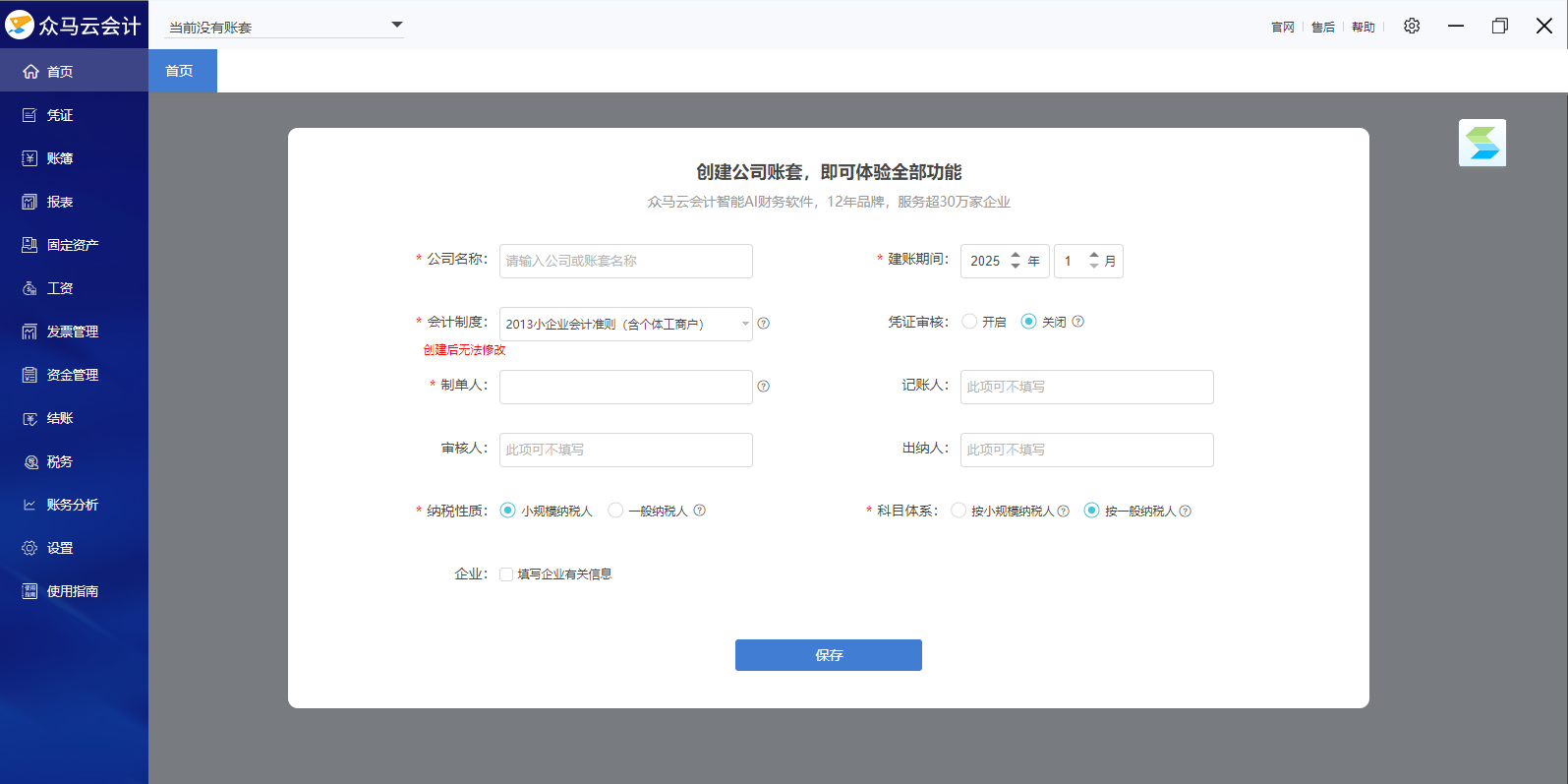Open the 发票管理 invoice management icon

click(29, 332)
